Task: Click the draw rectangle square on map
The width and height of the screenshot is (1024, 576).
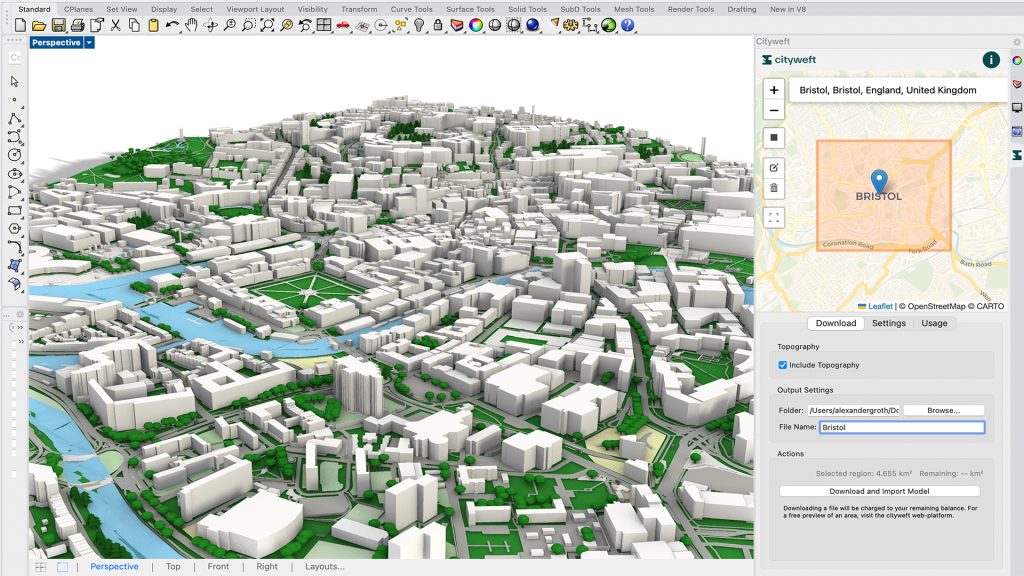Action: tap(774, 137)
